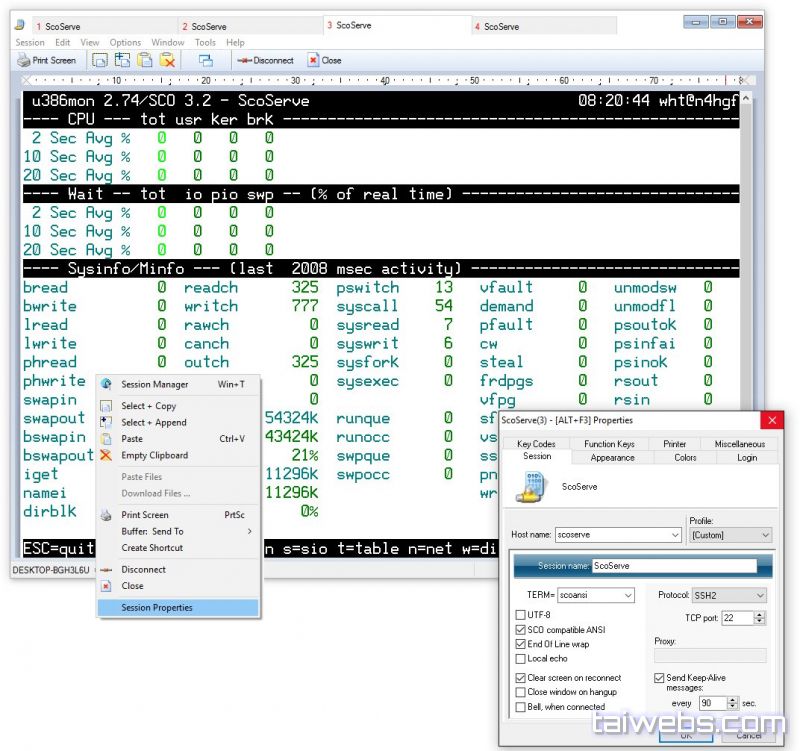The width and height of the screenshot is (800, 751).
Task: Click the Disconnect toolbar button
Action: point(266,60)
